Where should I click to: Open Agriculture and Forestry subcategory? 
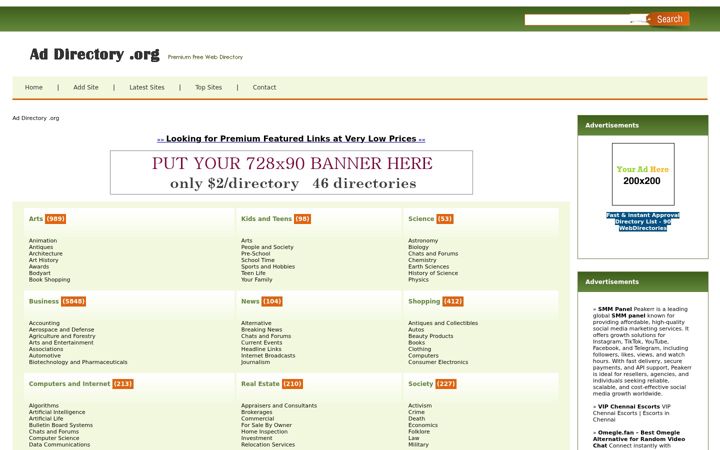pyautogui.click(x=62, y=336)
